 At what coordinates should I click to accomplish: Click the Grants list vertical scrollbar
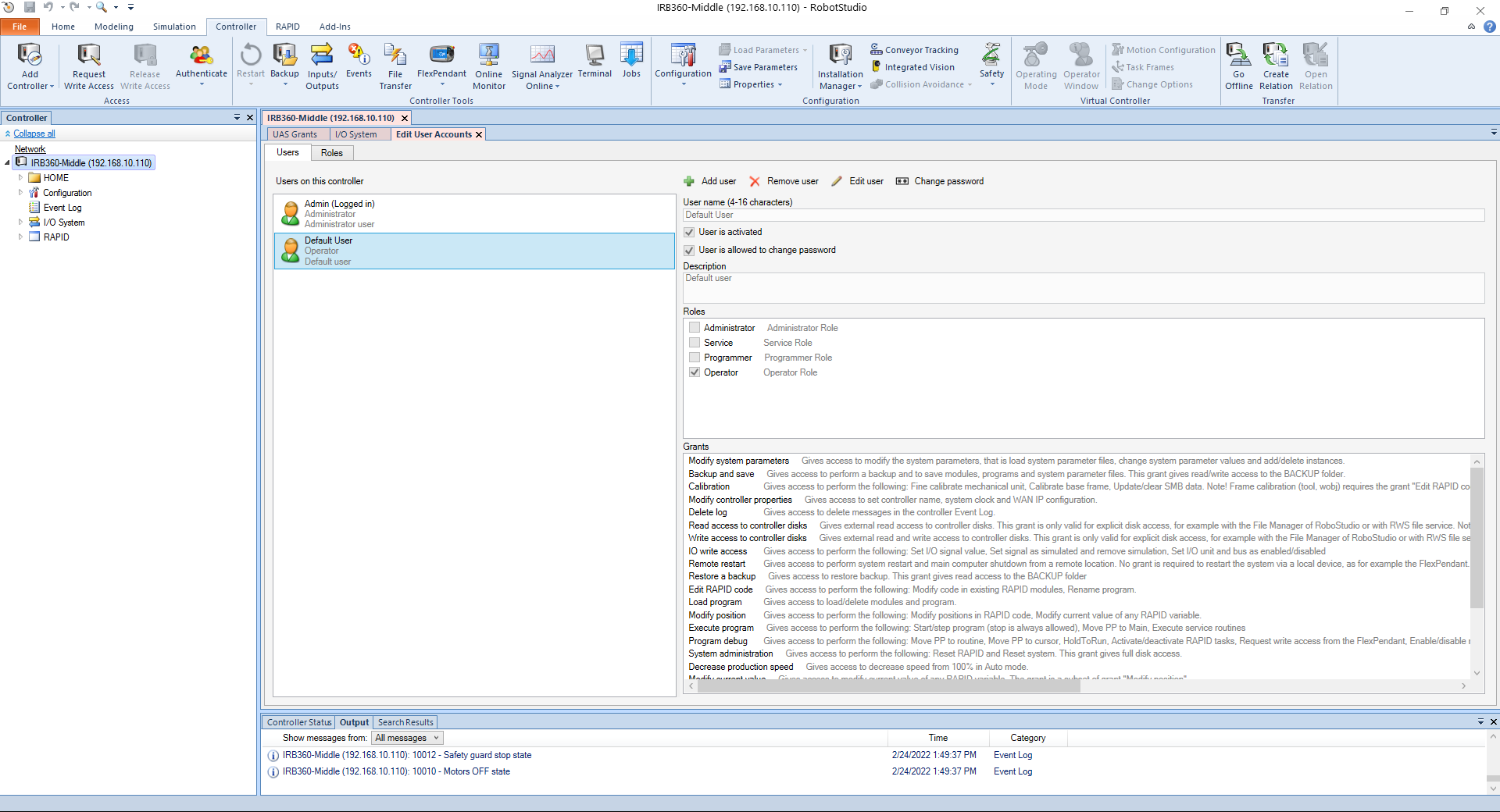1477,539
